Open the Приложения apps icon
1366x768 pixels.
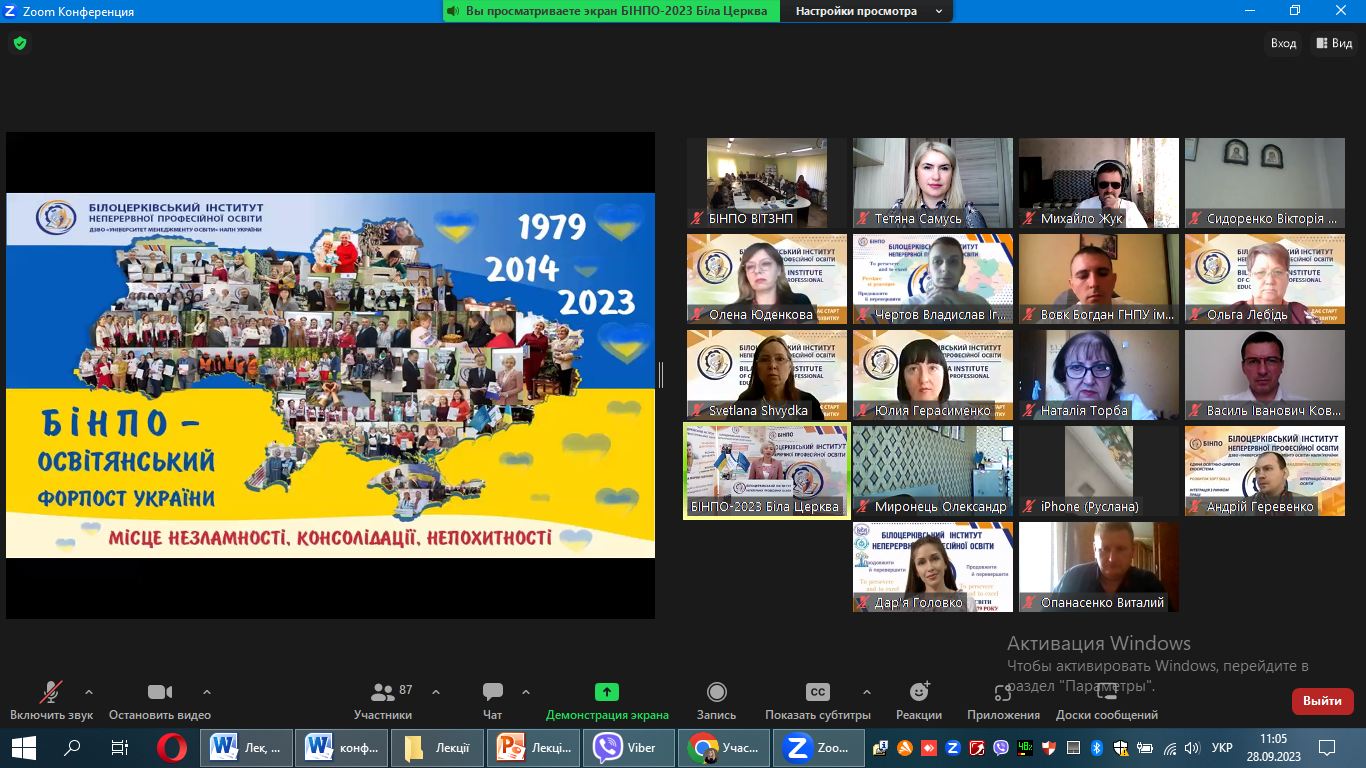[x=1003, y=693]
